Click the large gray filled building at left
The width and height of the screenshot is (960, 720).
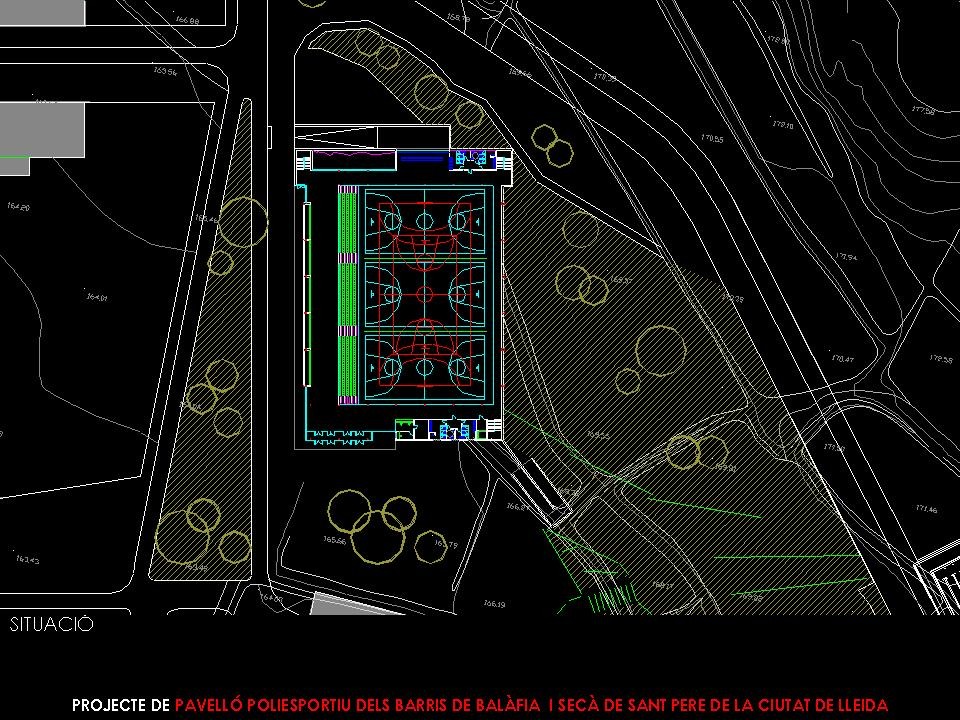(43, 130)
